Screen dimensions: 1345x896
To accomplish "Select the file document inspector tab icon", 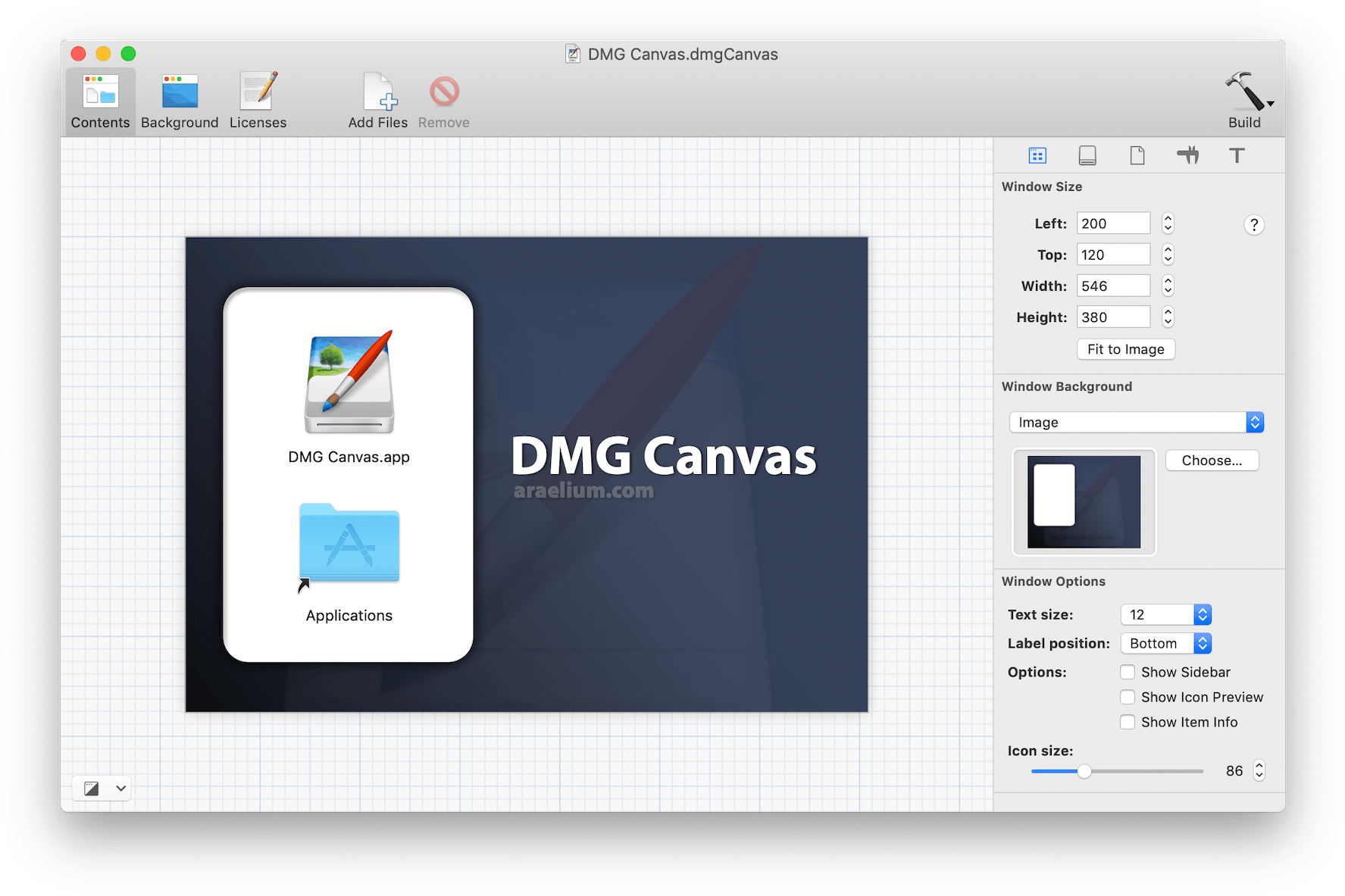I will [x=1137, y=155].
